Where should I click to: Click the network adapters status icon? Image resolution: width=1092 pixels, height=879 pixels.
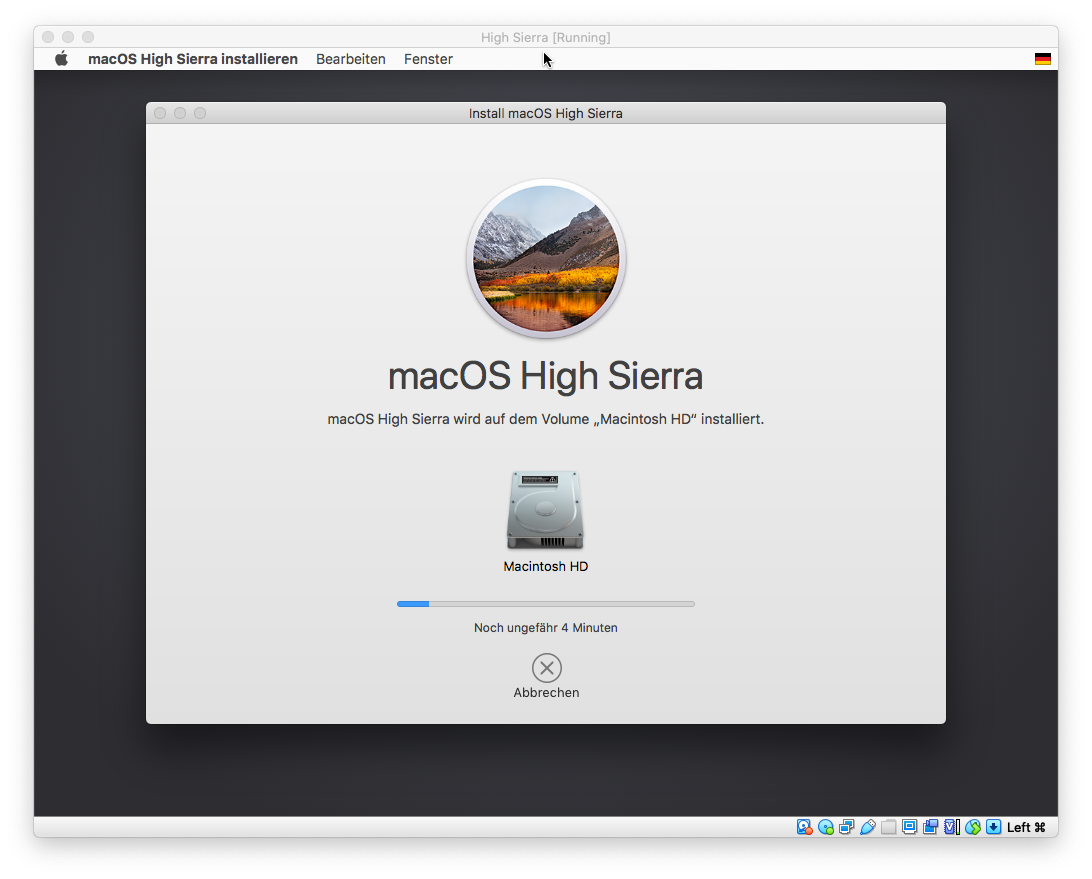[x=847, y=827]
